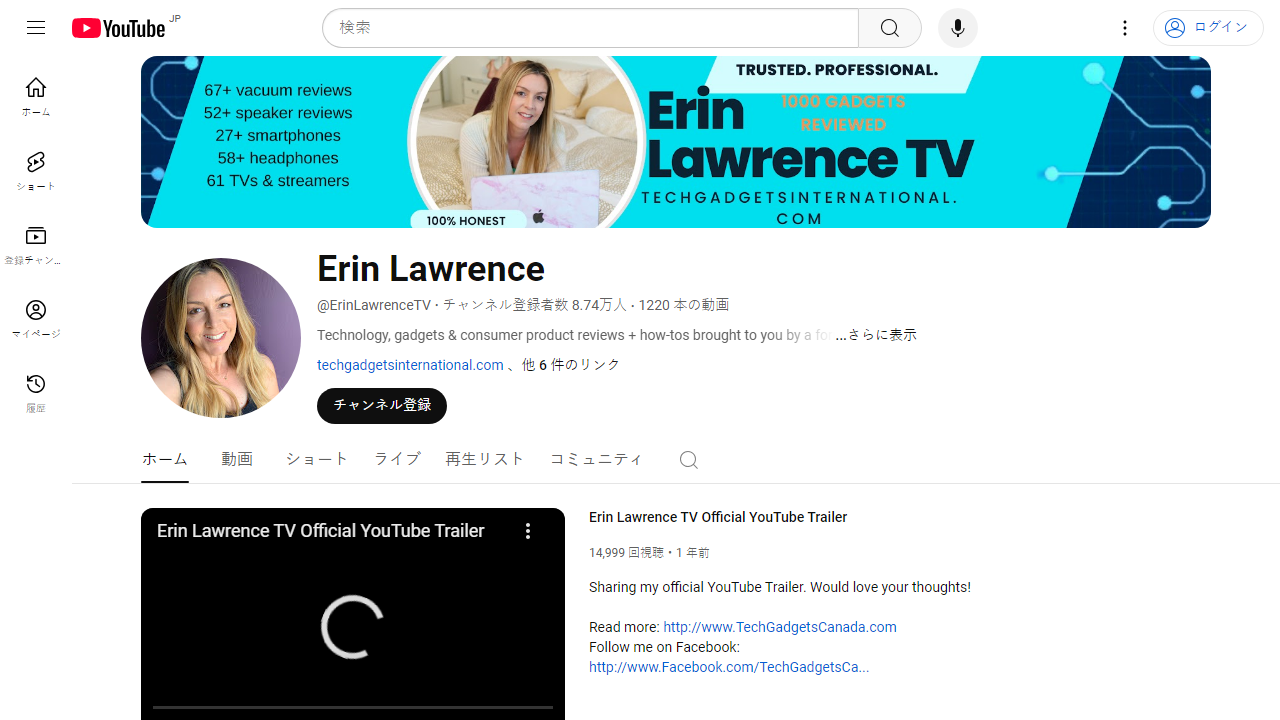Select the ホーム channel tab
Viewport: 1280px width, 720px height.
click(x=165, y=459)
